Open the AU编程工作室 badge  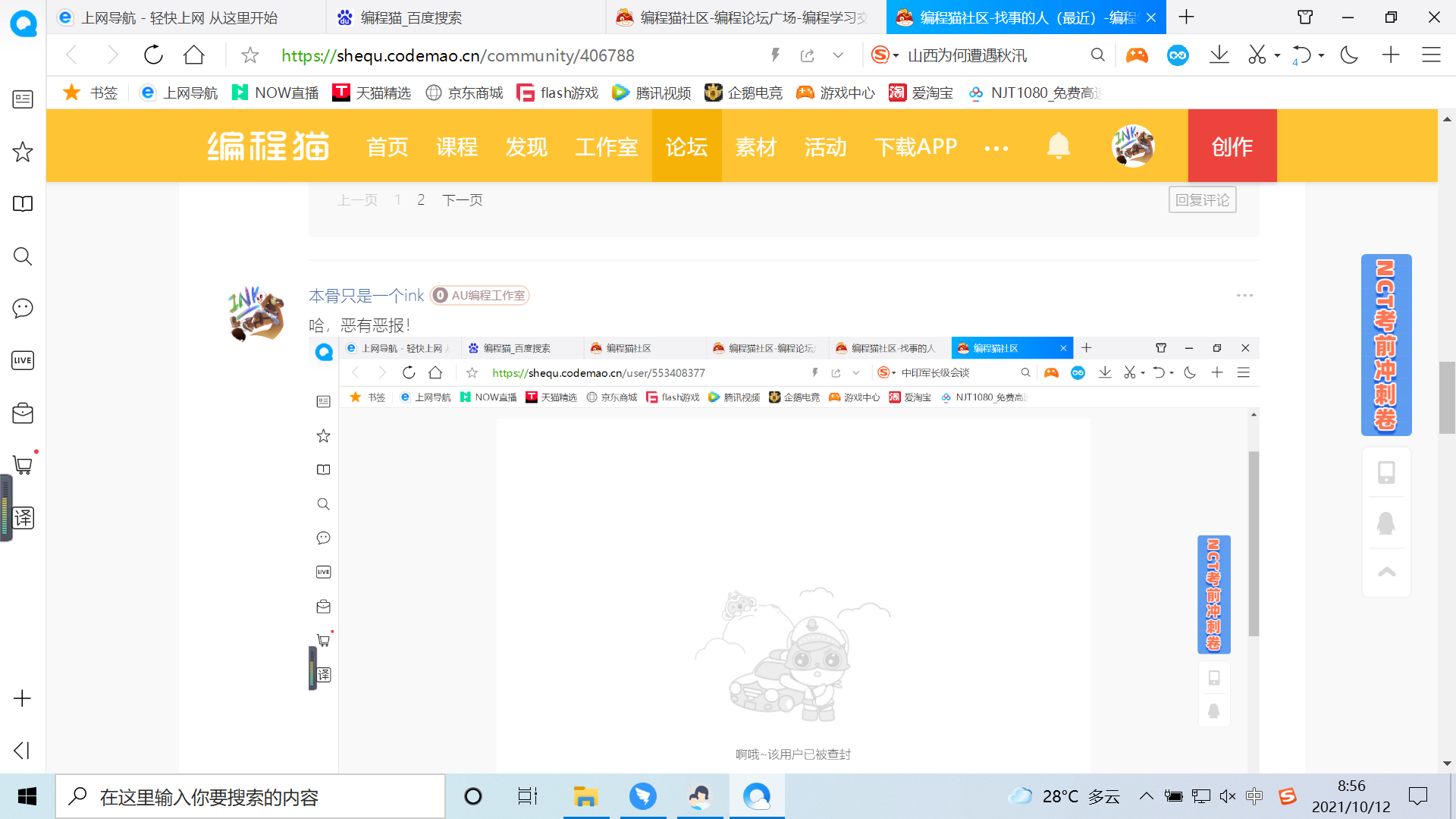click(x=480, y=295)
